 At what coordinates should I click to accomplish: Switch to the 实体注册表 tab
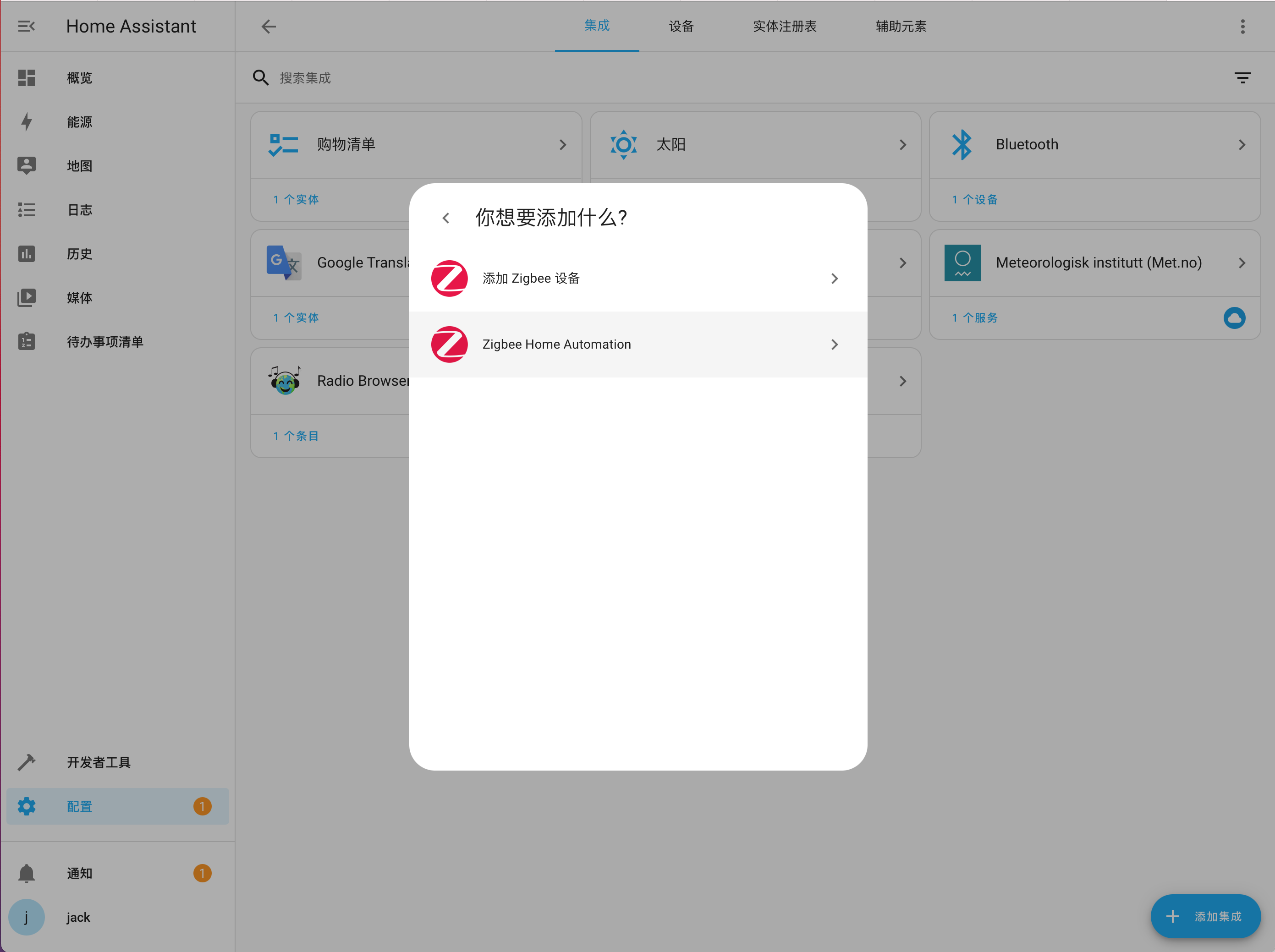point(785,27)
